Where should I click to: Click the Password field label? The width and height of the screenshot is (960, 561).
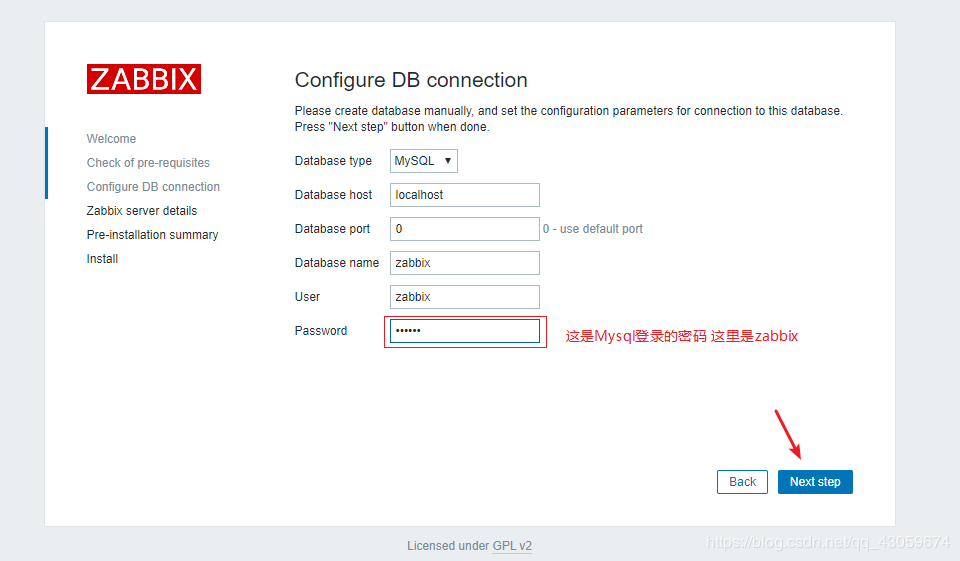tap(321, 331)
